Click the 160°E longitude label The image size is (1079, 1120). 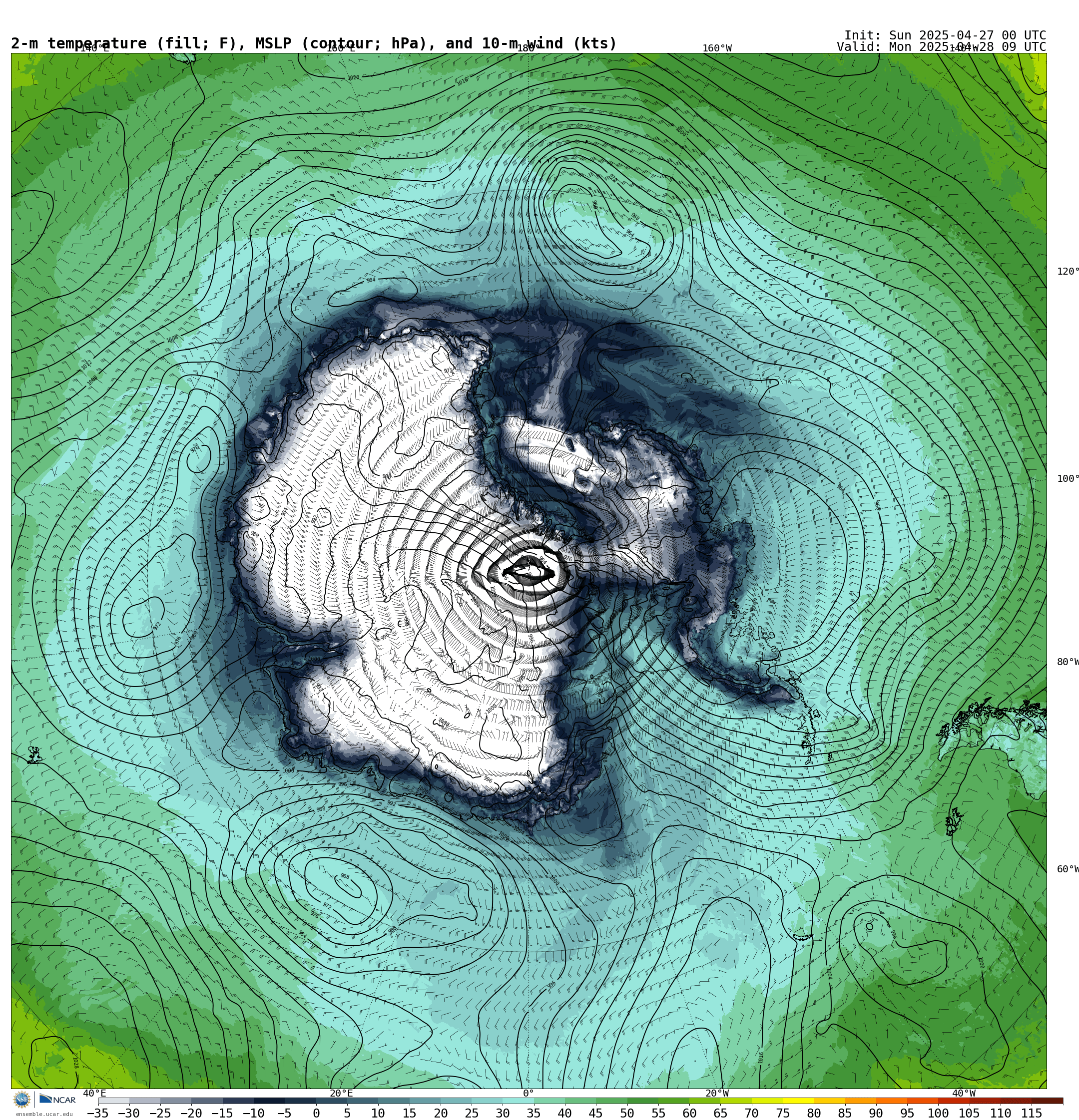click(341, 48)
